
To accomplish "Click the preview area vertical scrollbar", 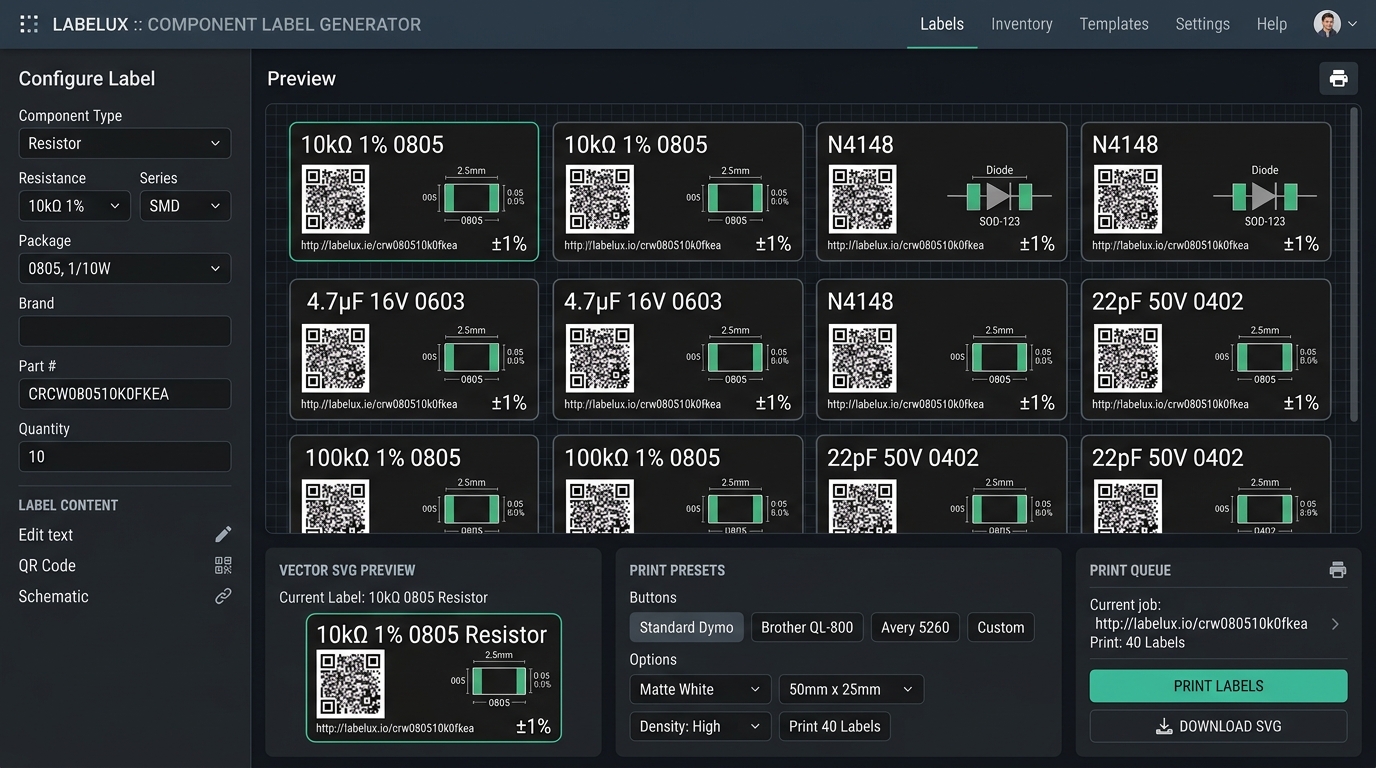I will tap(1355, 265).
